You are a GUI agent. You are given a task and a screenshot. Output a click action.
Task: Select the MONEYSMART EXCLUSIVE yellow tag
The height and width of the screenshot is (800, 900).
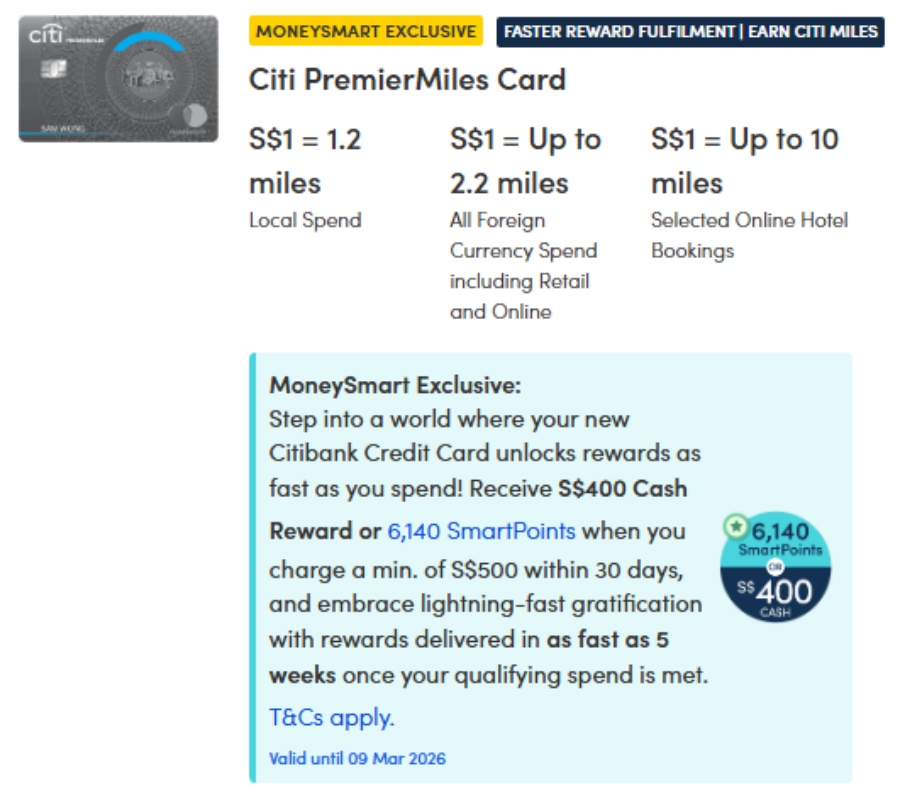click(366, 31)
